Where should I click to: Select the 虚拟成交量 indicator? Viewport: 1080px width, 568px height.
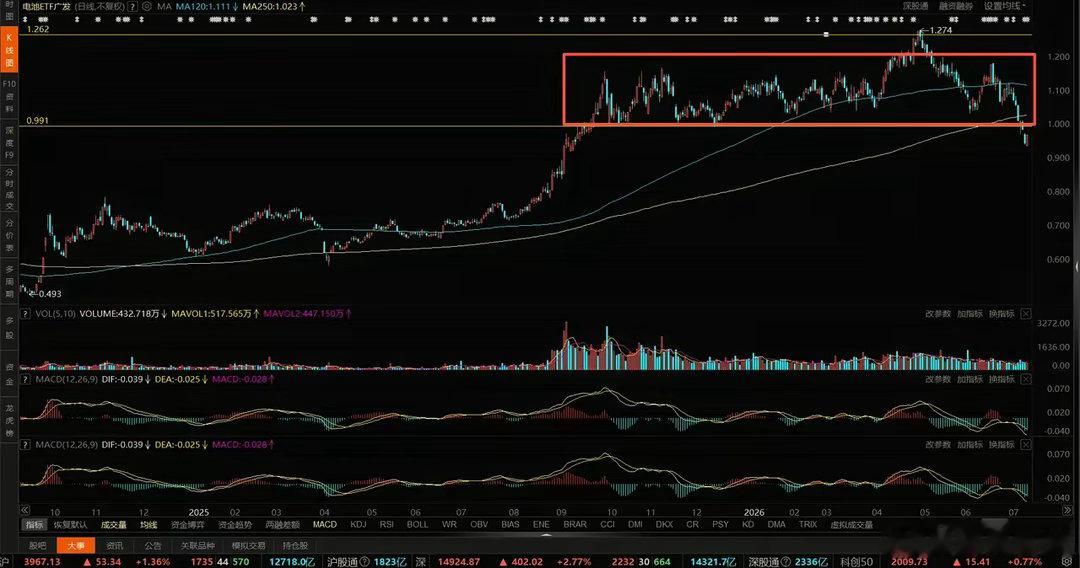[852, 525]
